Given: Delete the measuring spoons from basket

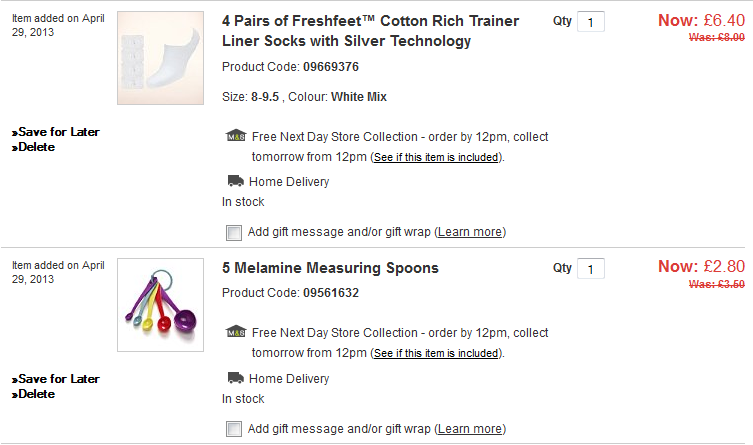Looking at the screenshot, I should tap(36, 394).
